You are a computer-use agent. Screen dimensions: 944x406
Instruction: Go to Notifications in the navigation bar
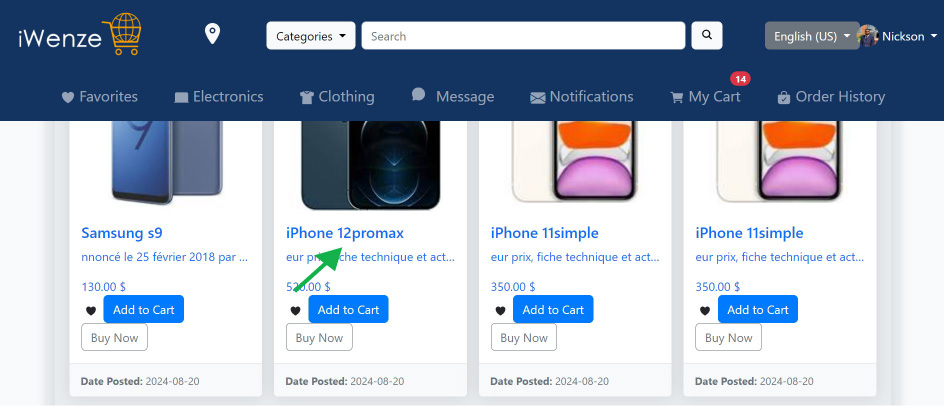pyautogui.click(x=582, y=96)
